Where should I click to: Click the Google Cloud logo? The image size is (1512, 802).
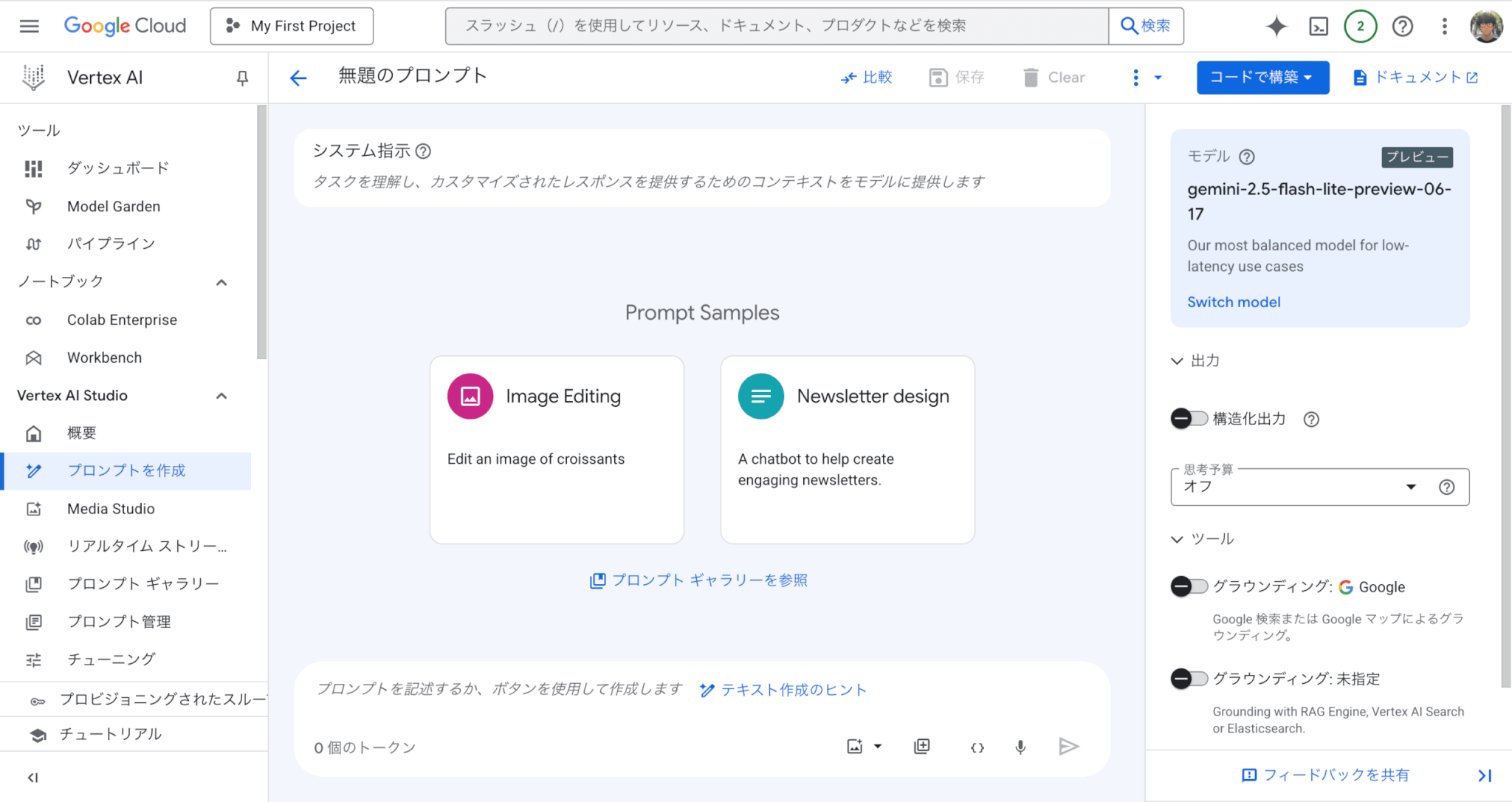(125, 26)
